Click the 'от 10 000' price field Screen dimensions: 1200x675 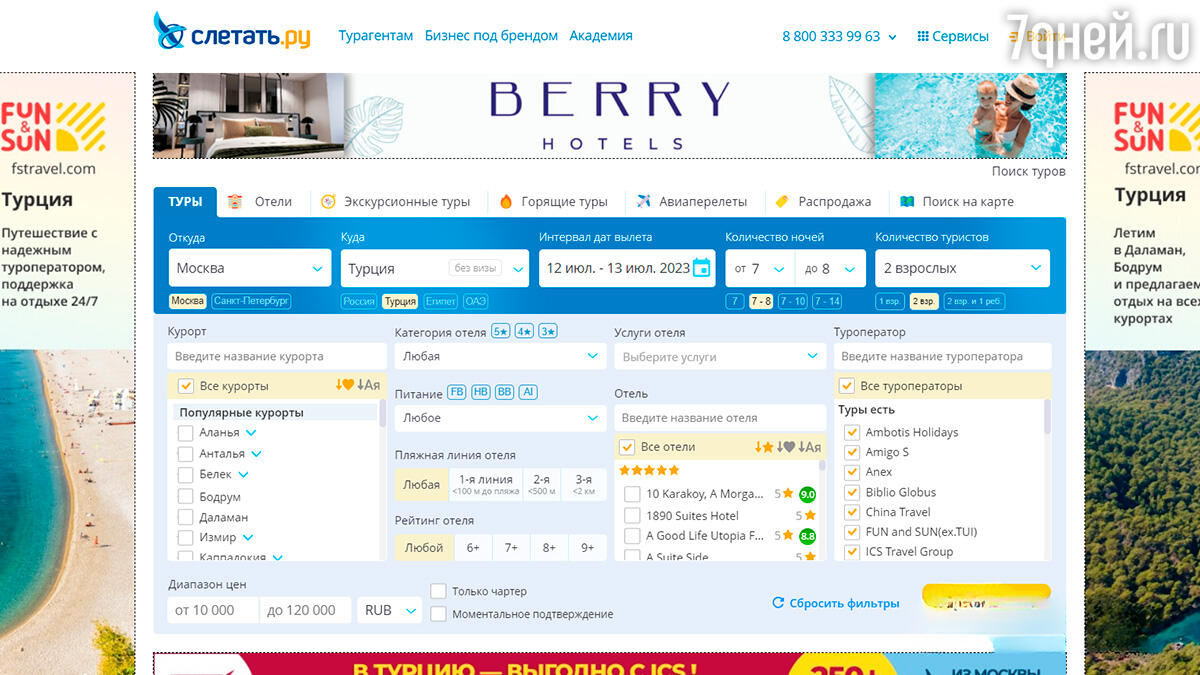(212, 610)
